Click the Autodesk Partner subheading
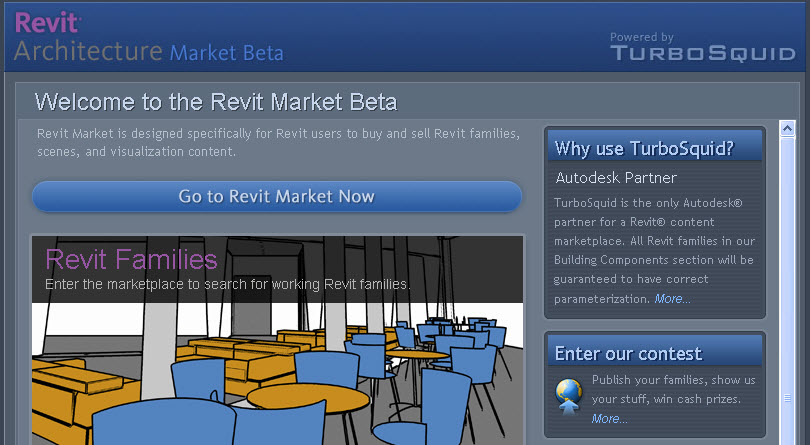This screenshot has width=810, height=445. (x=616, y=178)
